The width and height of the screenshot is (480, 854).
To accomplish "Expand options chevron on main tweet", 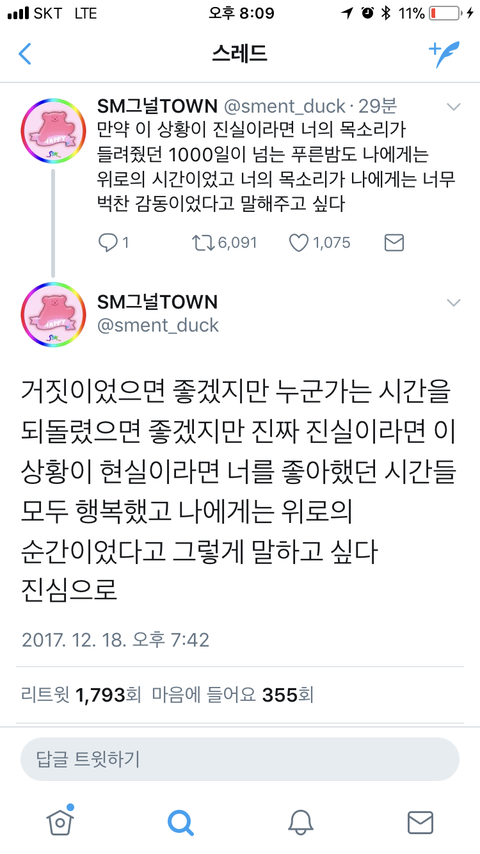I will click(x=453, y=302).
